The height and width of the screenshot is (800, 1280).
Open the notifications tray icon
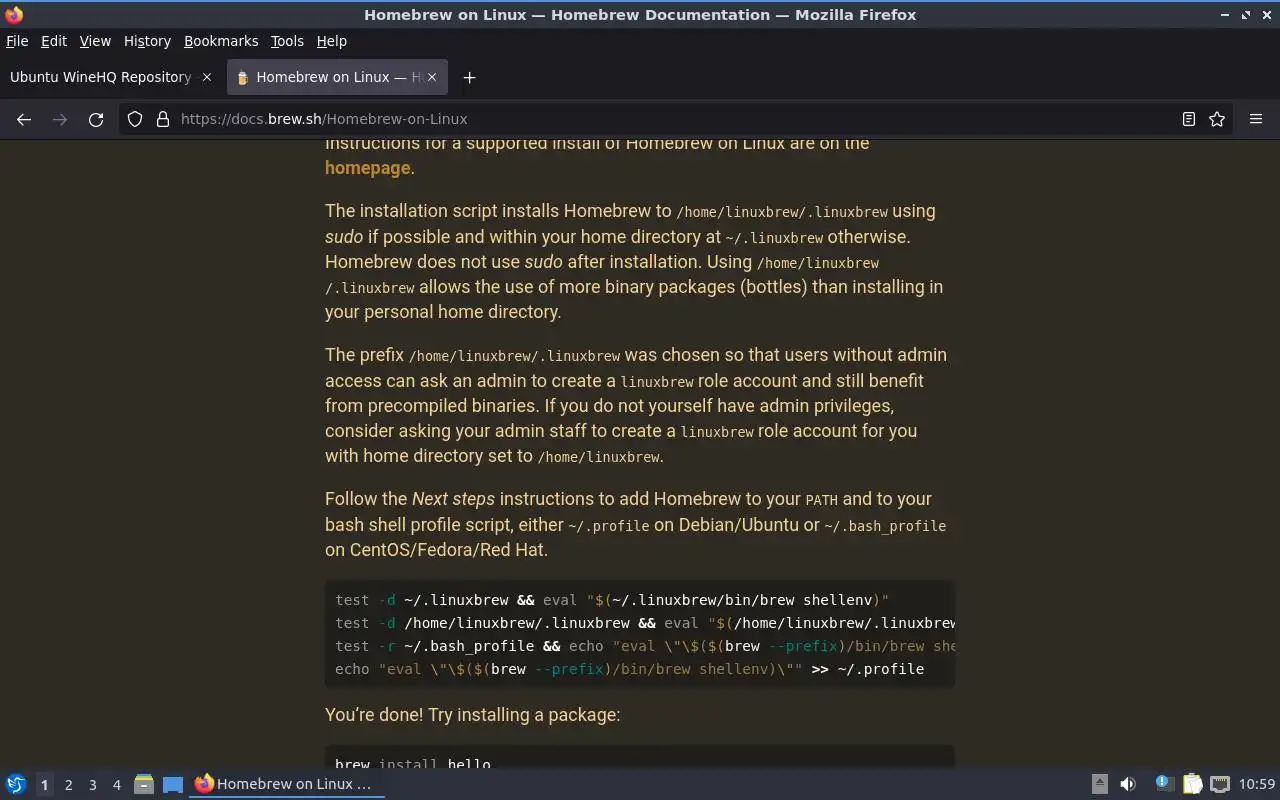1163,784
